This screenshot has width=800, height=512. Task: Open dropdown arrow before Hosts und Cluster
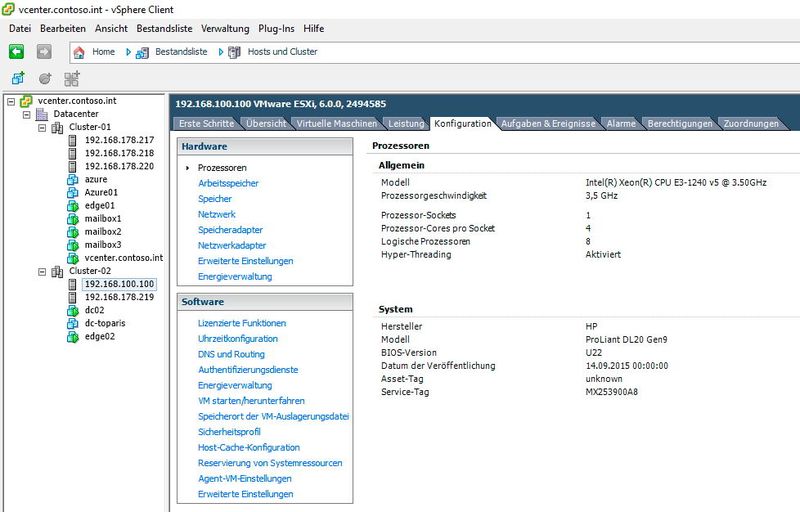[x=220, y=52]
